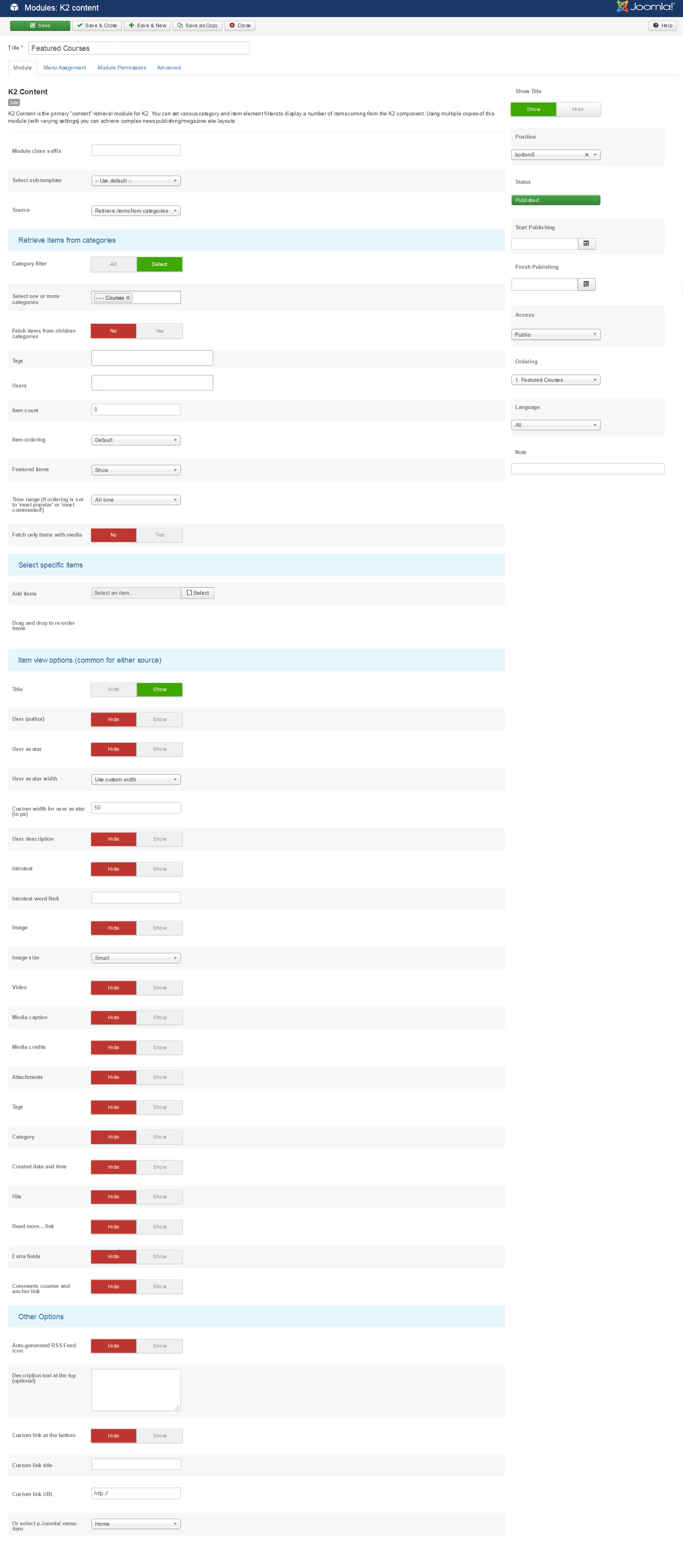Click the Note input field
This screenshot has height=1568, width=683.
tap(588, 469)
